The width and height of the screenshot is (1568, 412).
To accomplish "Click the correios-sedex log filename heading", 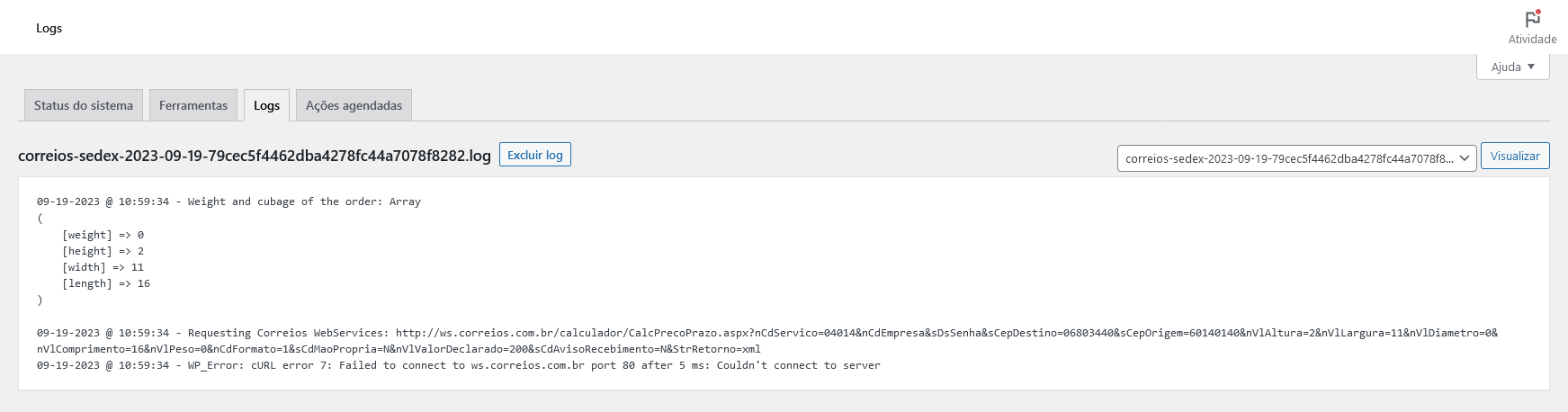I will pos(255,156).
